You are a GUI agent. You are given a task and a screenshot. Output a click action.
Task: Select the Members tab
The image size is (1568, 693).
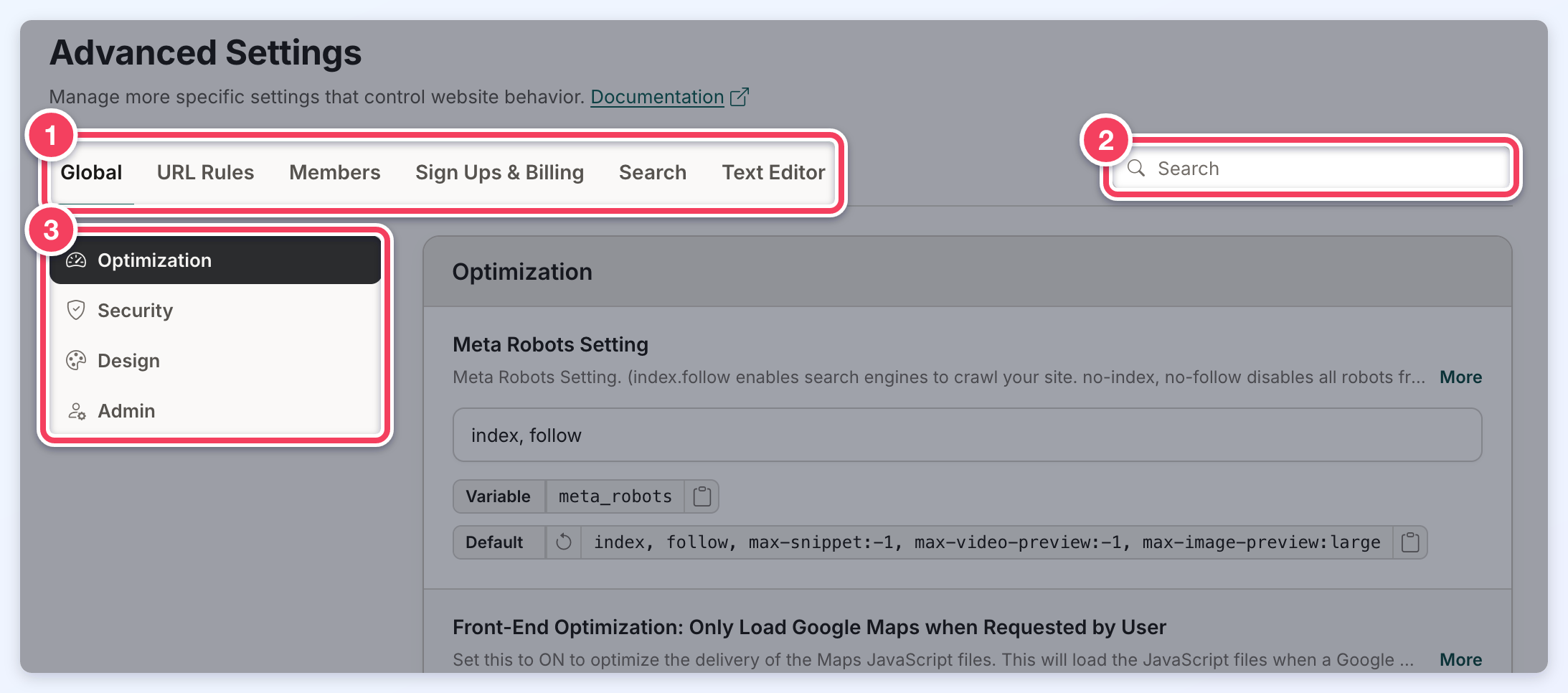335,173
